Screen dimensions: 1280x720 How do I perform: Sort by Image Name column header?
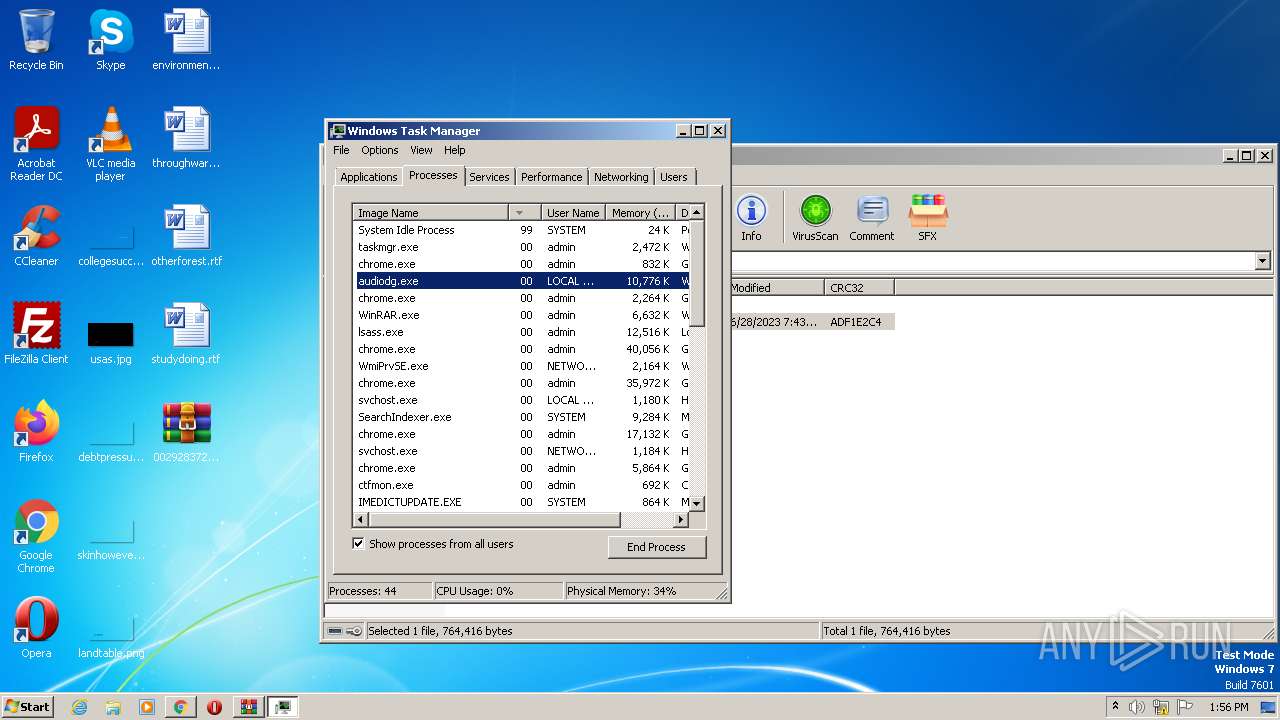(431, 213)
